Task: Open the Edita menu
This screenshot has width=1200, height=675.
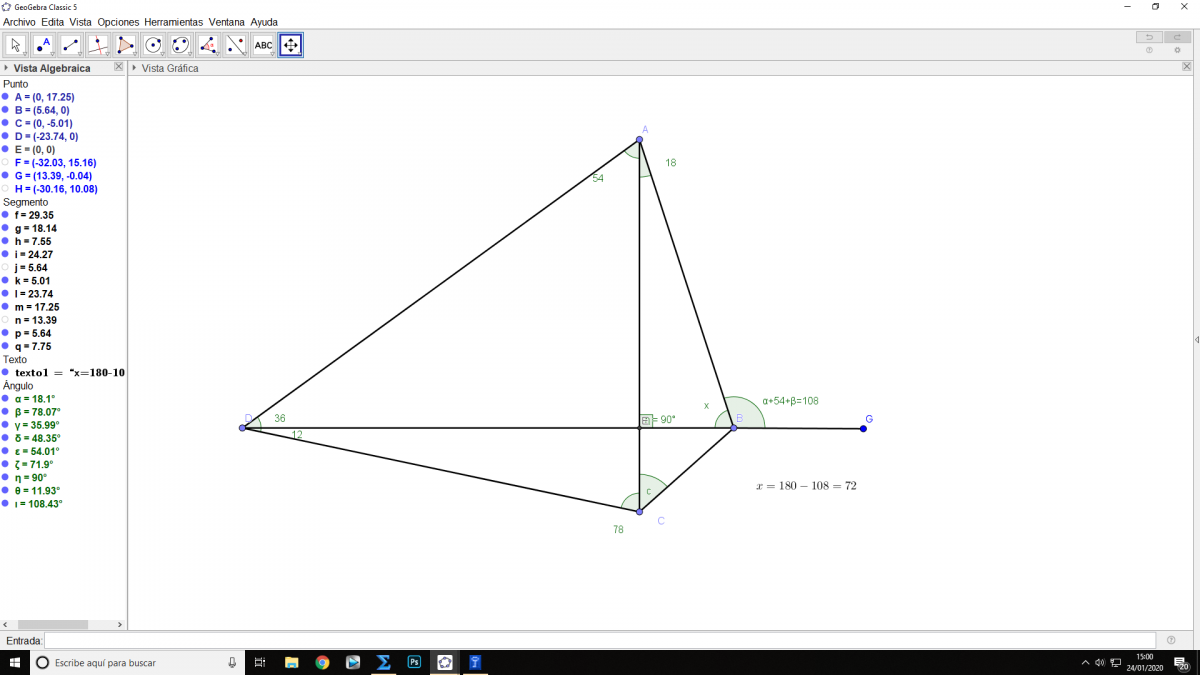Action: [52, 21]
